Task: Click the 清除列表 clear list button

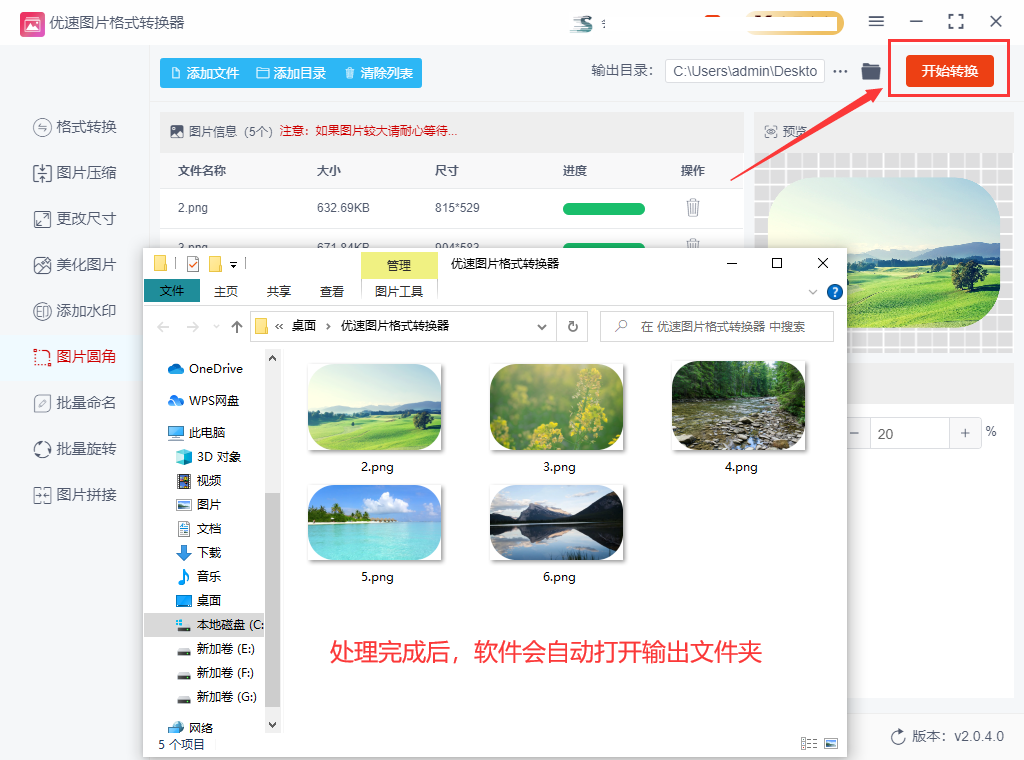Action: point(379,73)
